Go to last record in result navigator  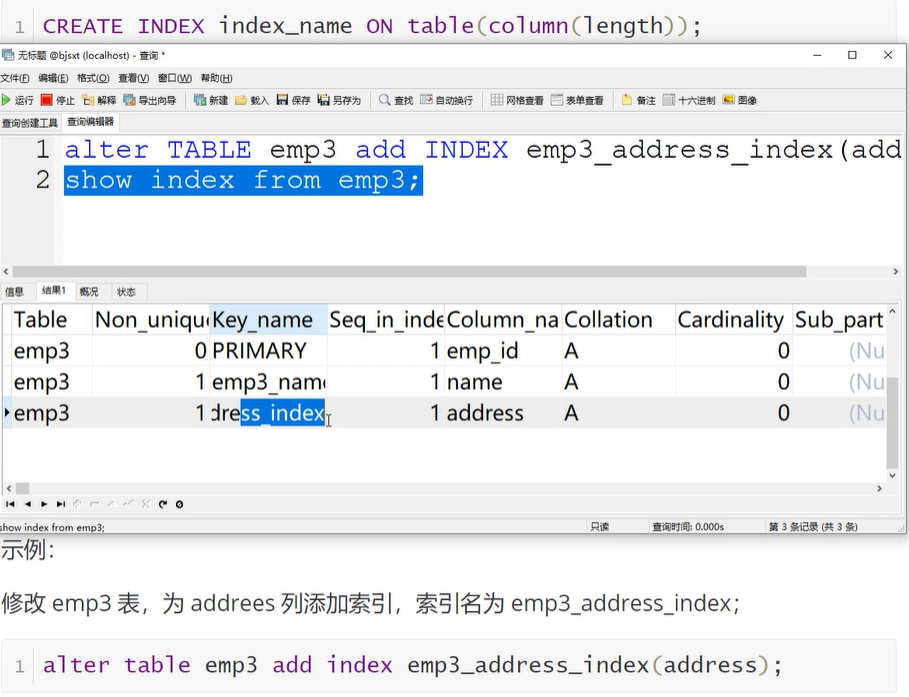pyautogui.click(x=61, y=504)
